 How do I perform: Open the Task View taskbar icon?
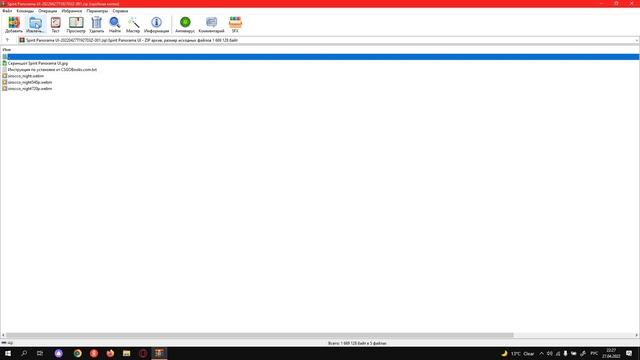[x=40, y=353]
